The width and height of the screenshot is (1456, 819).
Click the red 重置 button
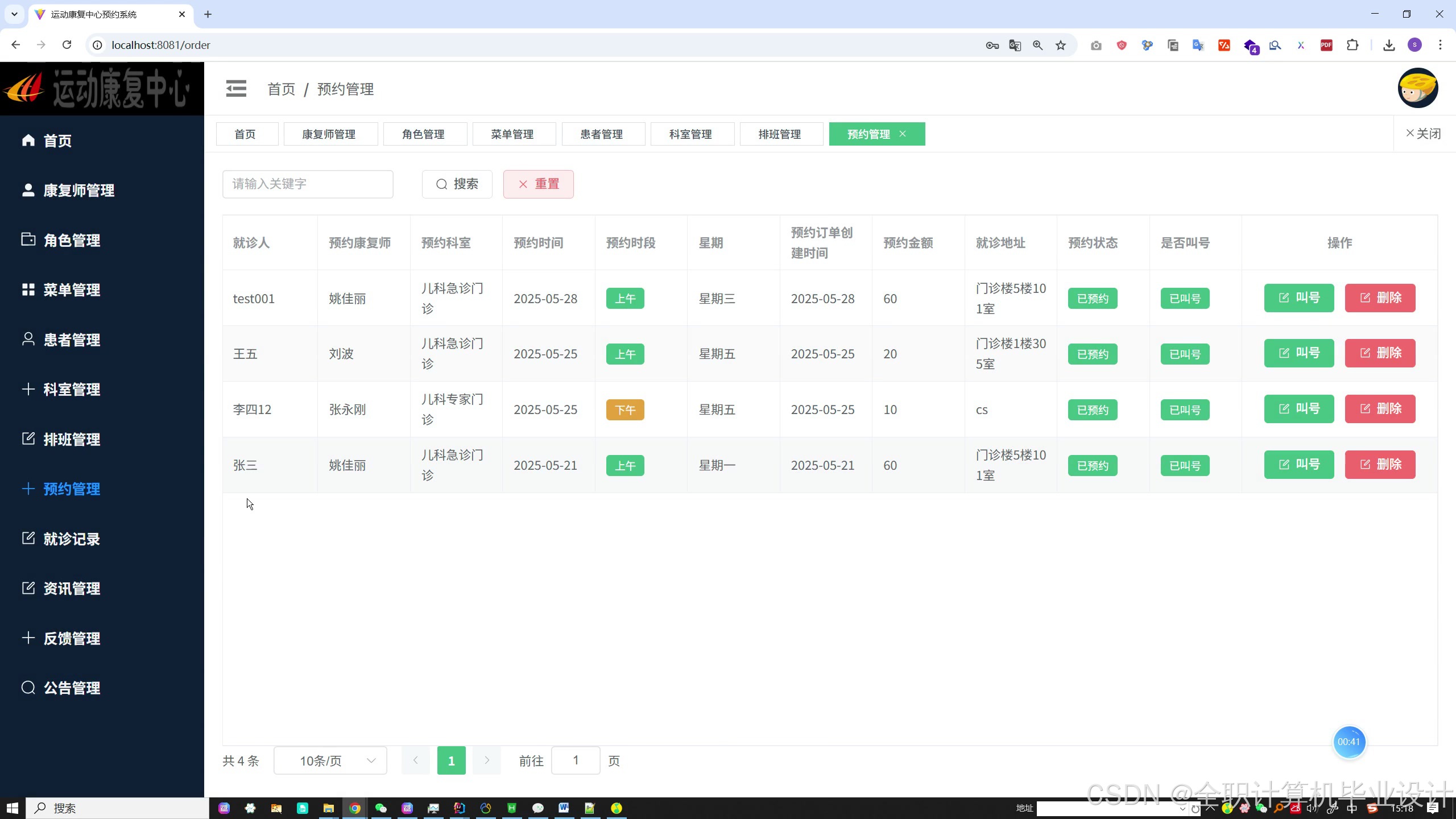tap(538, 184)
